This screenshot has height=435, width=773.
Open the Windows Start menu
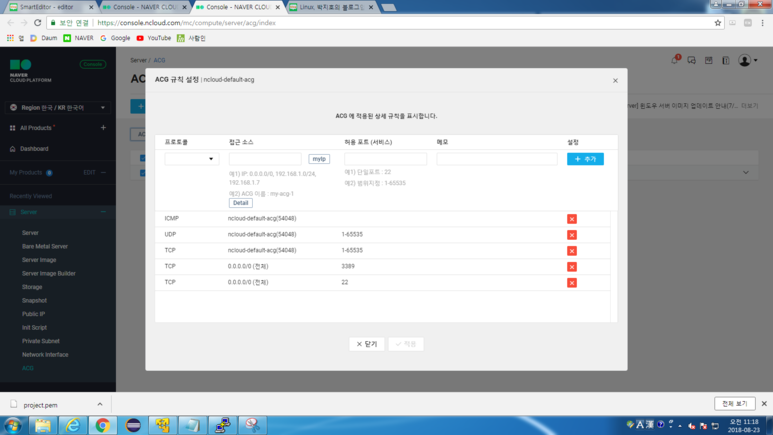[x=12, y=425]
